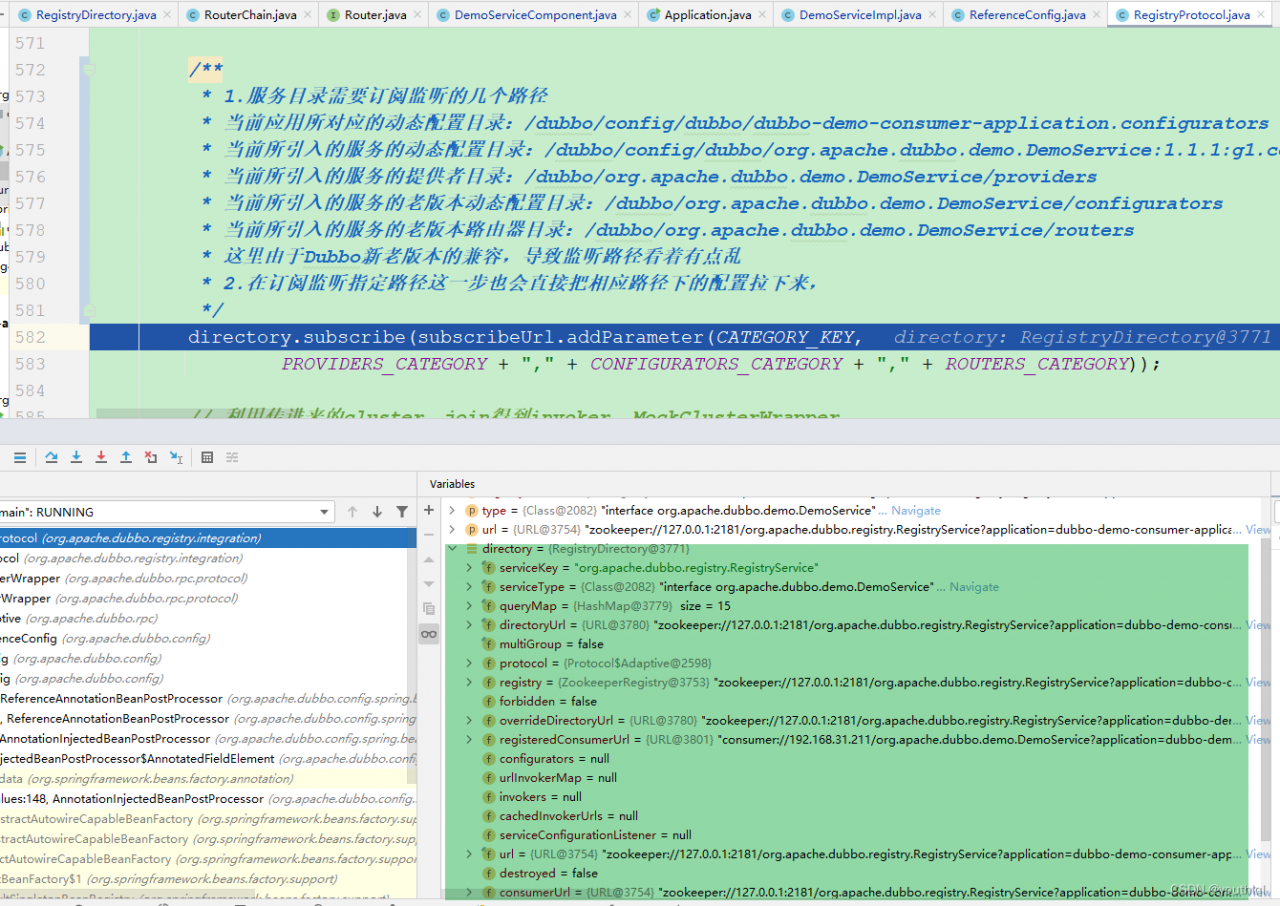Select previous frame with the up arrow
This screenshot has width=1280, height=906.
352,512
